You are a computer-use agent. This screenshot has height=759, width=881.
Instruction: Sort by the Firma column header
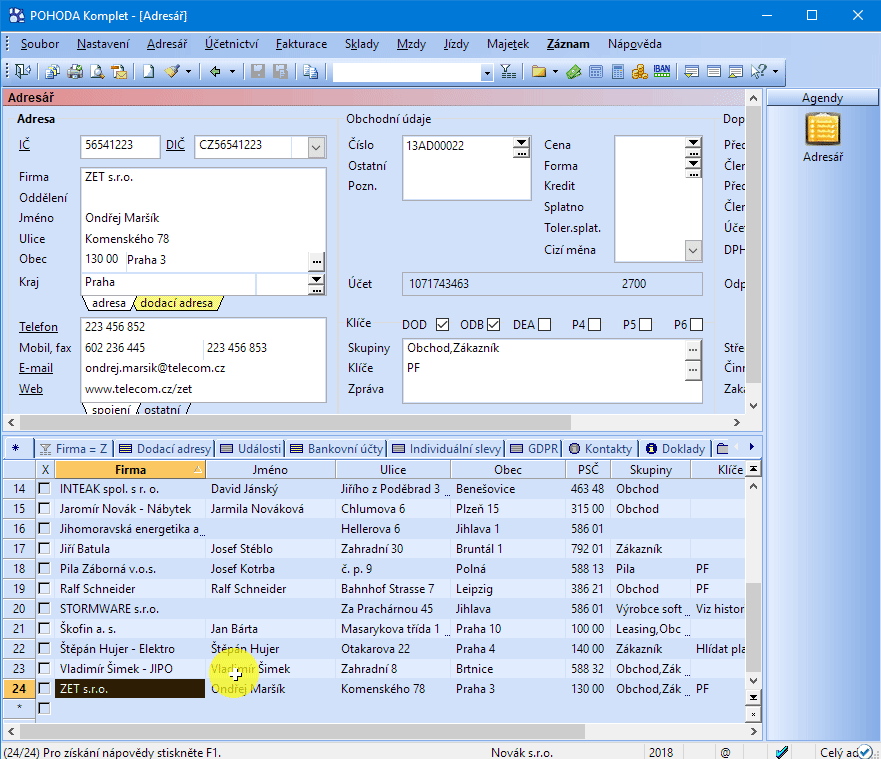point(130,470)
